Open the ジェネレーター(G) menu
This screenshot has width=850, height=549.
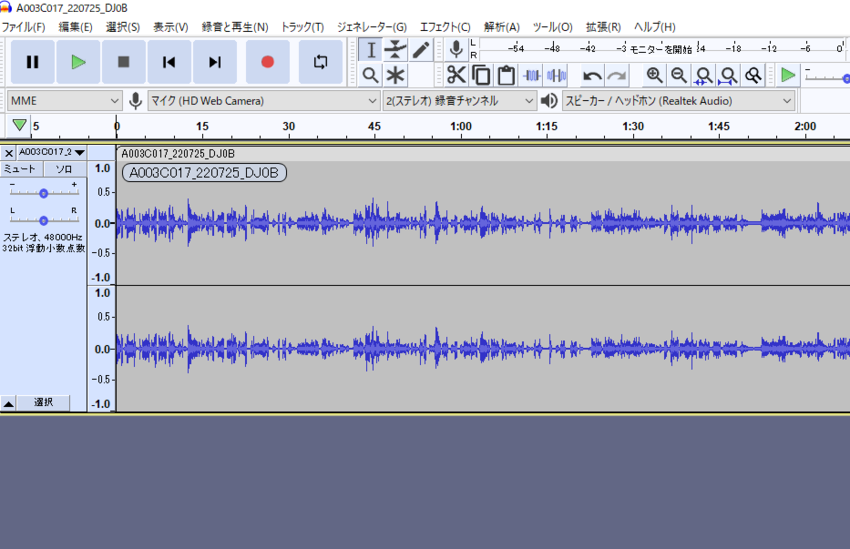[372, 27]
